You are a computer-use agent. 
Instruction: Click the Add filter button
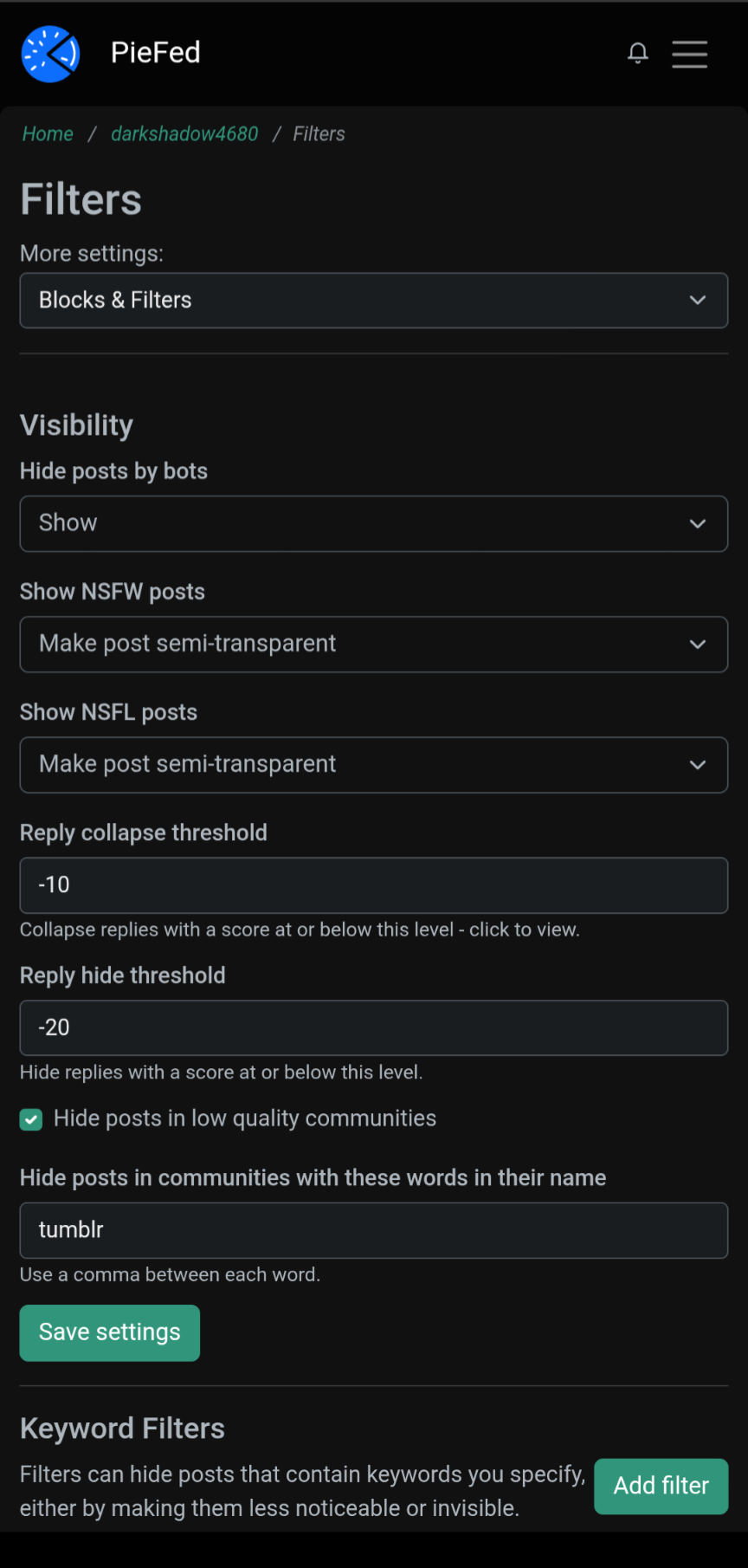tap(661, 1486)
